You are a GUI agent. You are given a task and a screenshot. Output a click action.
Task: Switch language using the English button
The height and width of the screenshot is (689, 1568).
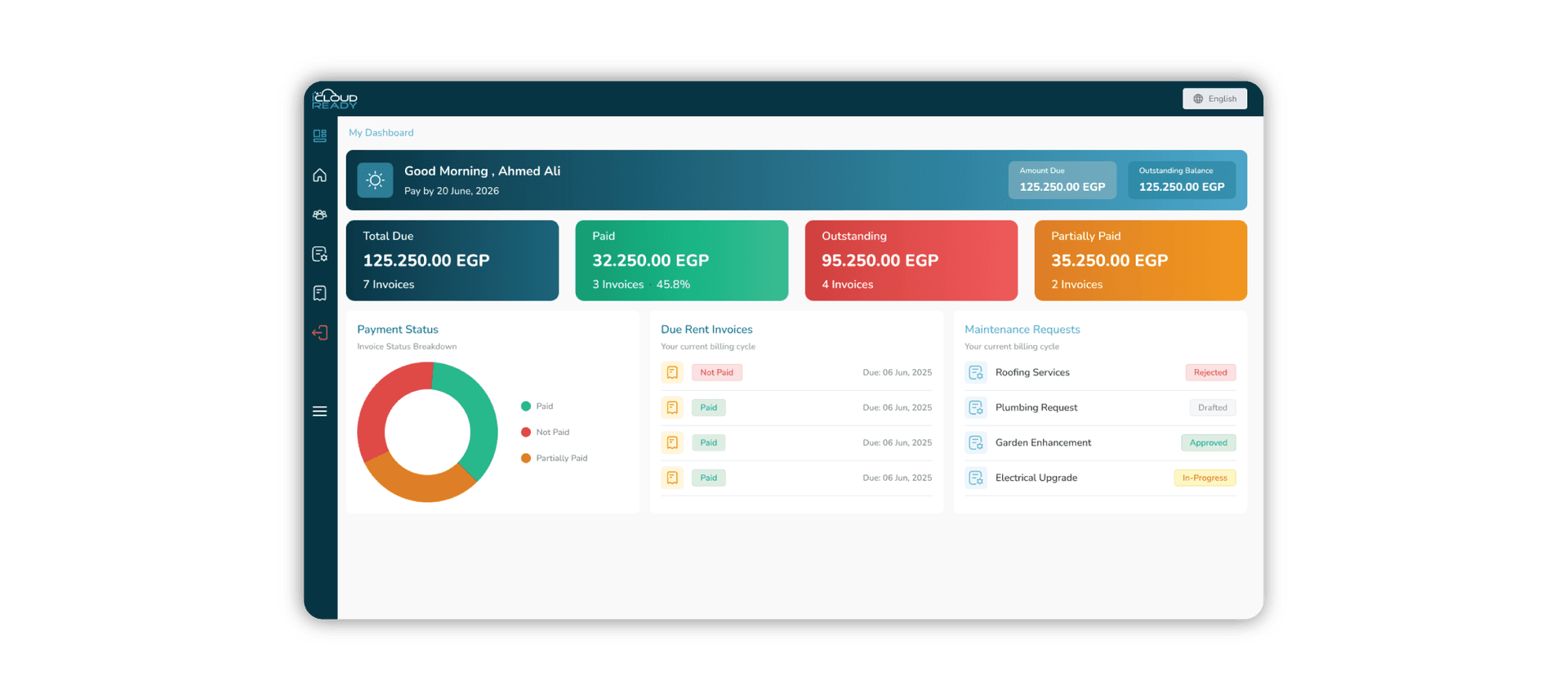pyautogui.click(x=1214, y=99)
